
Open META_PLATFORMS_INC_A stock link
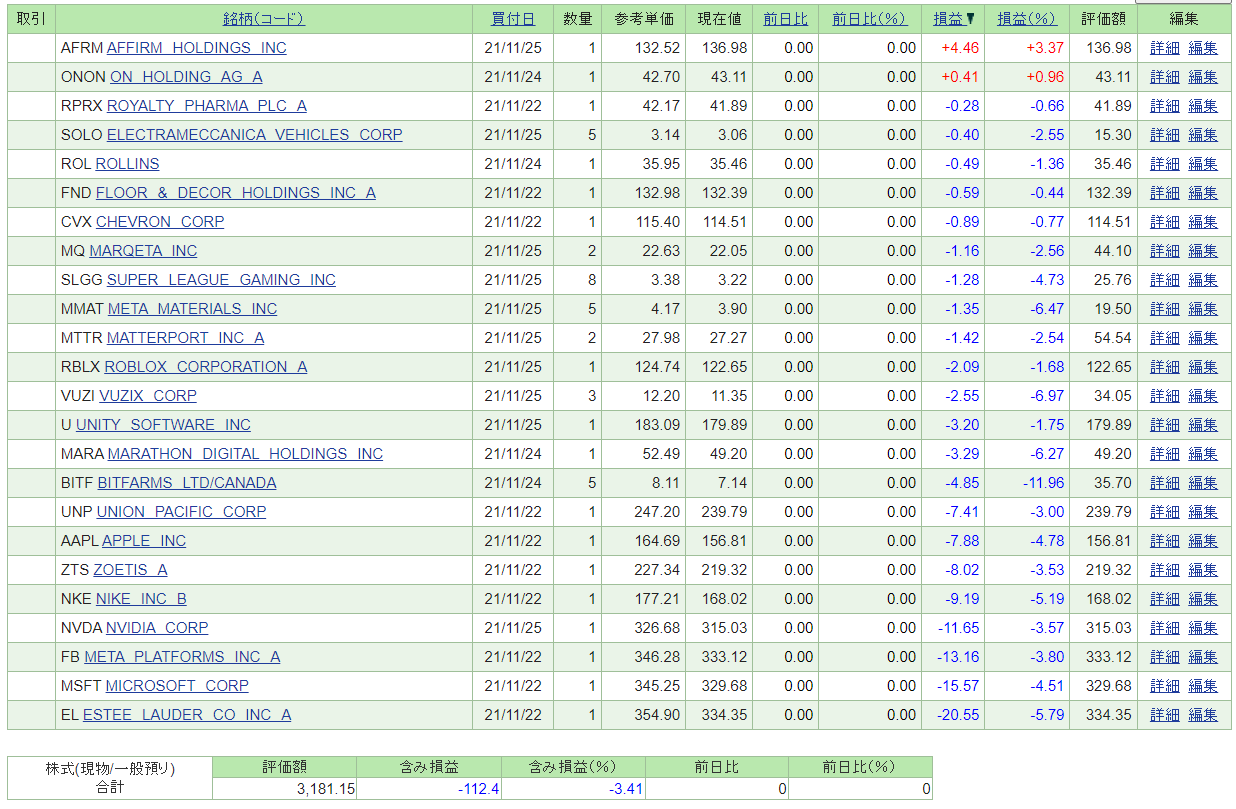(182, 657)
